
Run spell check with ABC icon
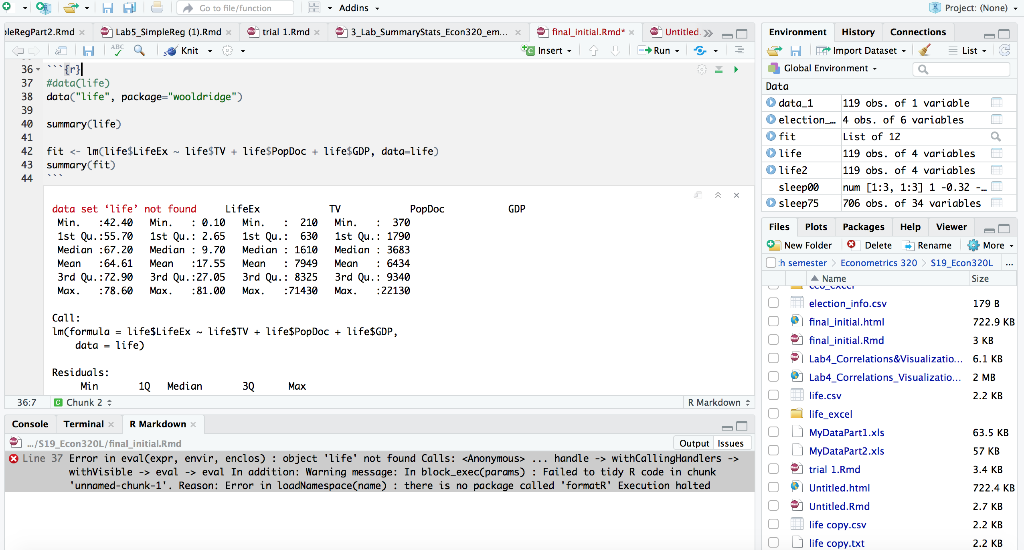(x=117, y=50)
